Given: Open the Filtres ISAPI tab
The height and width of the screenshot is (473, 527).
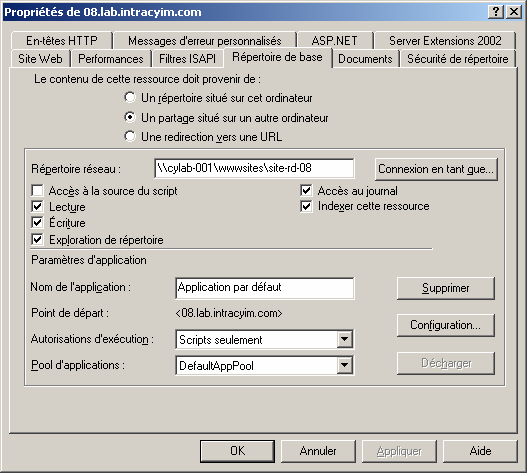Looking at the screenshot, I should (188, 59).
